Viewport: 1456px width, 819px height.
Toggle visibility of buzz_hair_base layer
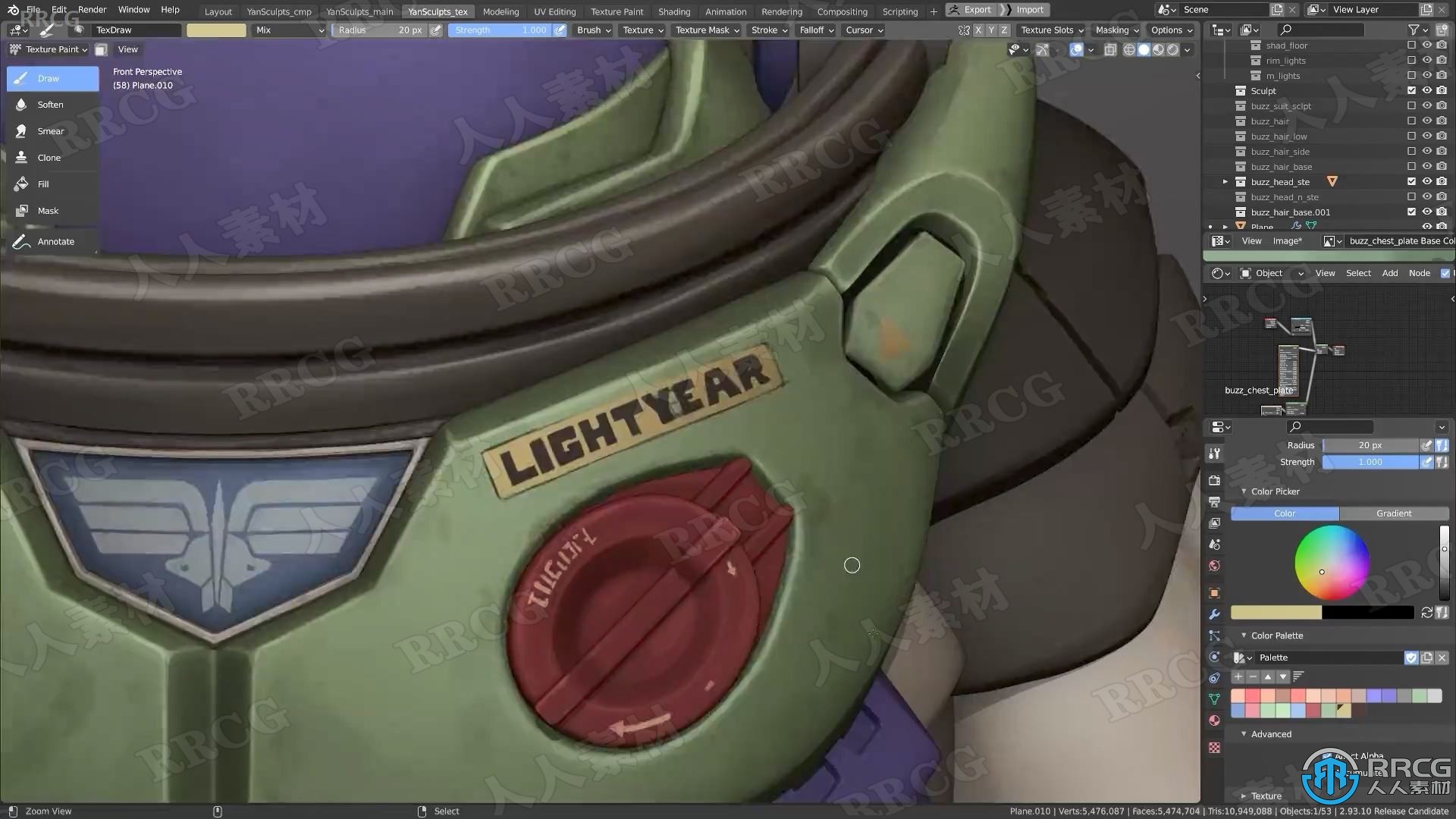[1427, 166]
